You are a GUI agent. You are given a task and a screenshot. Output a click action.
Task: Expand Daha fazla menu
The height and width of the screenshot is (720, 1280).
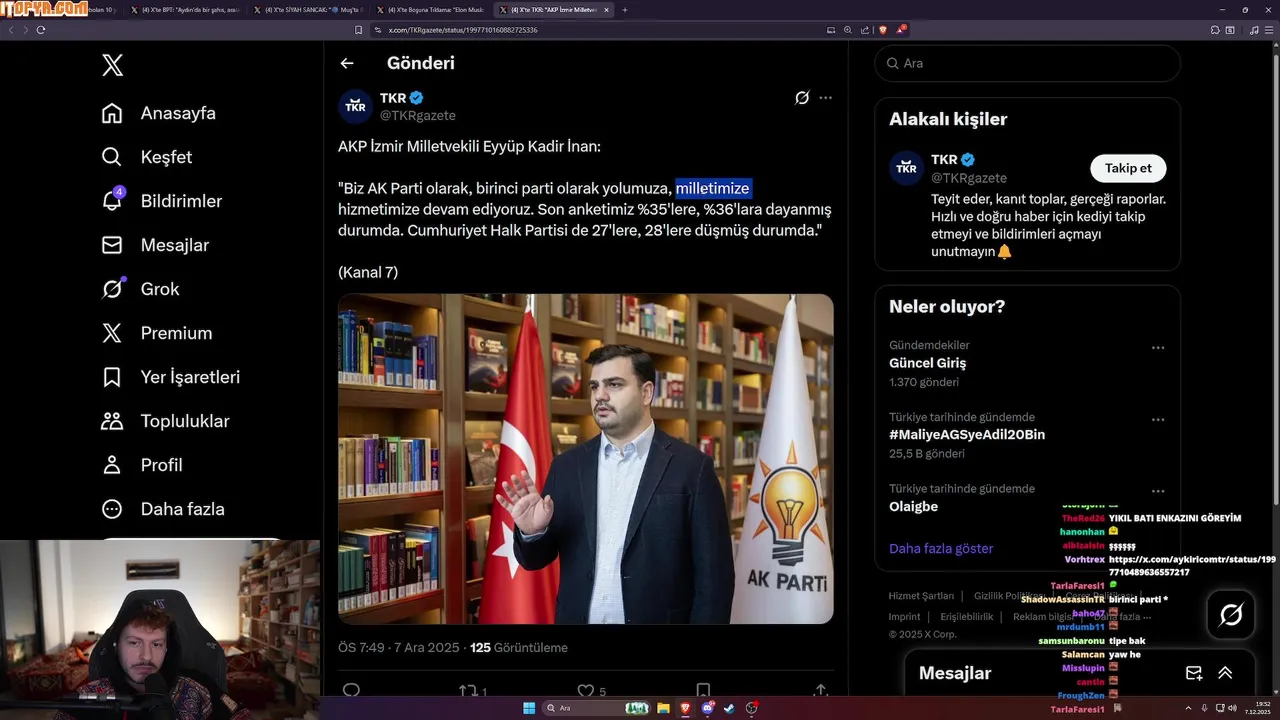(163, 509)
